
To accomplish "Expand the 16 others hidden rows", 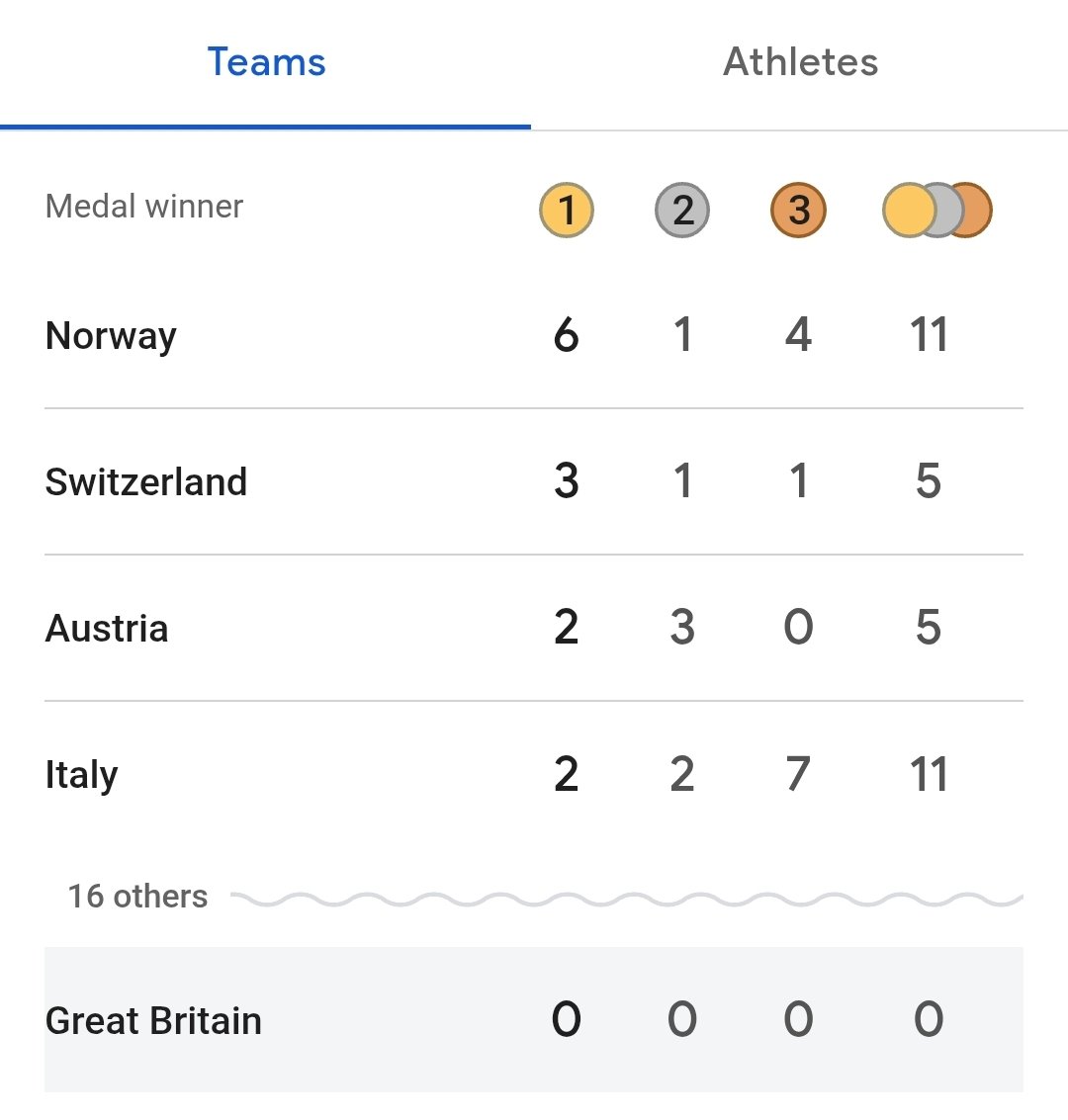I will (x=138, y=897).
